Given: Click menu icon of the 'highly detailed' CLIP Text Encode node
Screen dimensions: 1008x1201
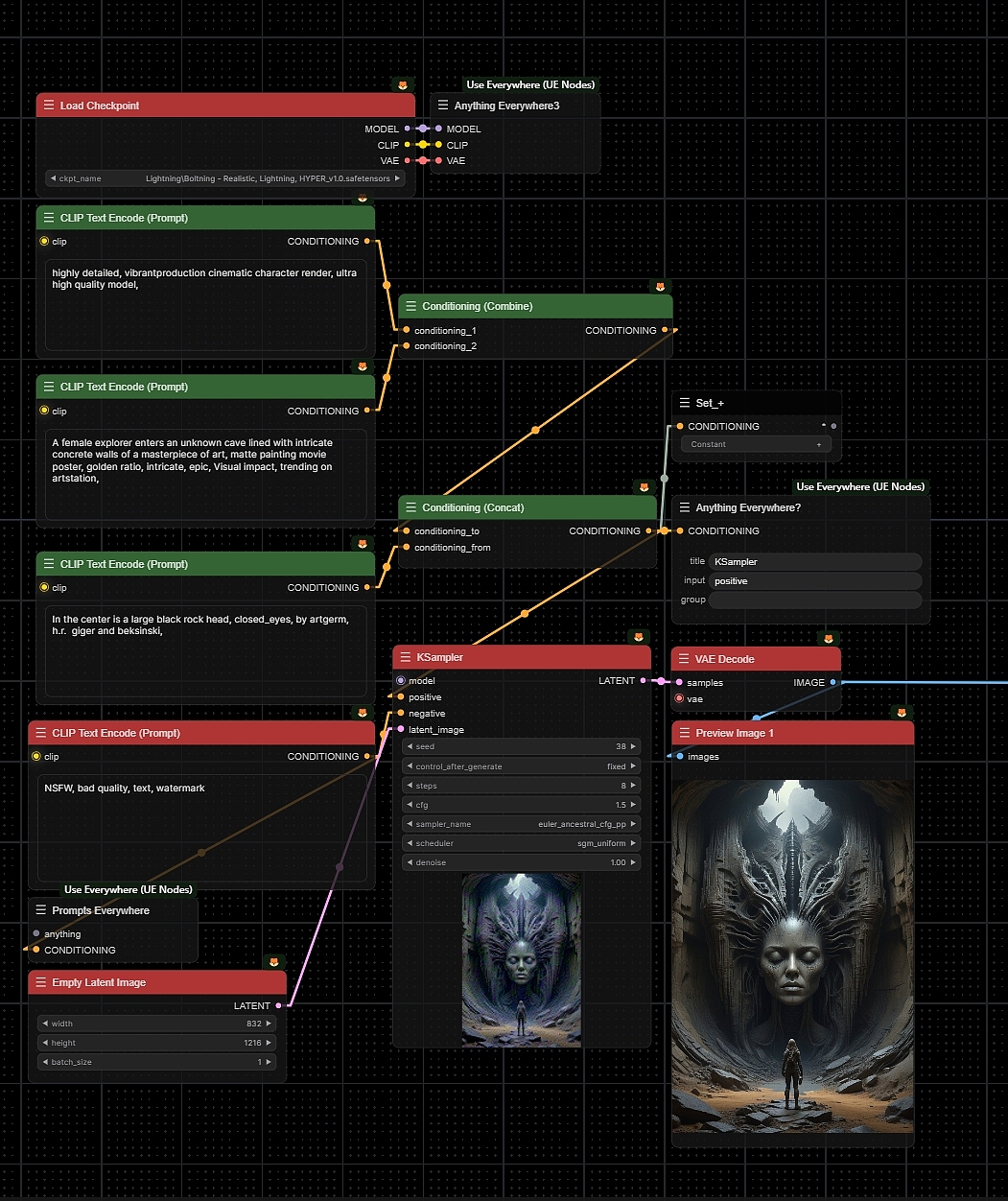Looking at the screenshot, I should [49, 218].
